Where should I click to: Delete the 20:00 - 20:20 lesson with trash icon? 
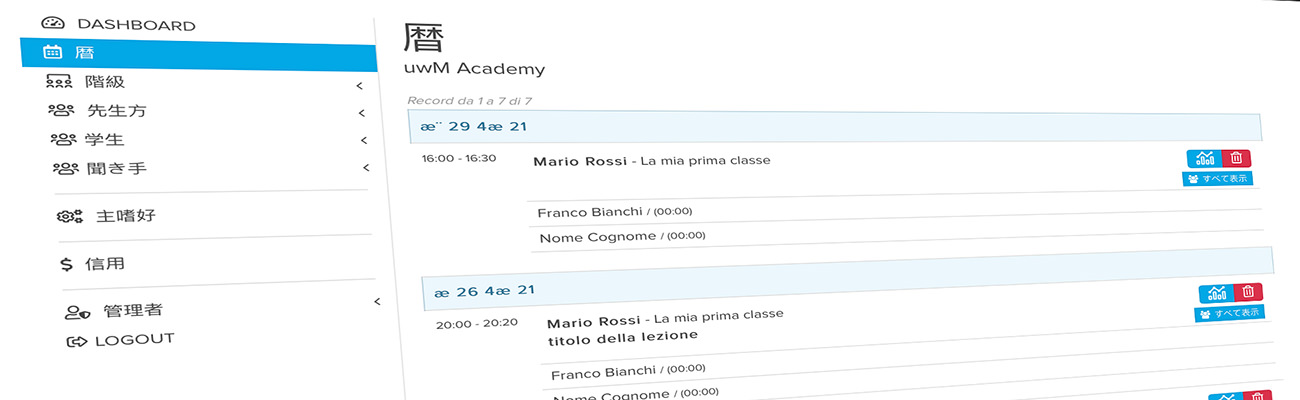(1248, 292)
